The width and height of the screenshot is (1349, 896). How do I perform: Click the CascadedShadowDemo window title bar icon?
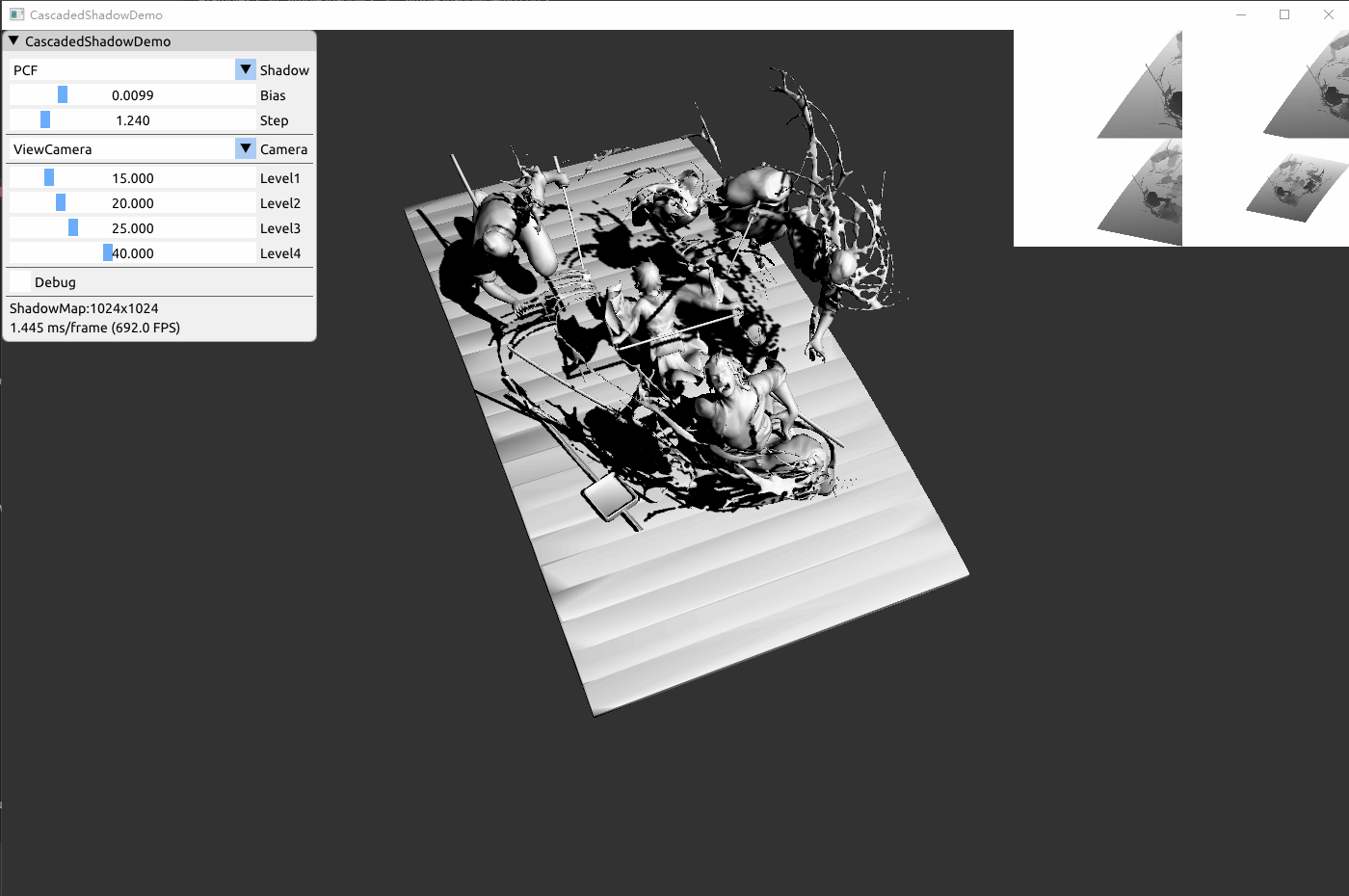coord(16,14)
